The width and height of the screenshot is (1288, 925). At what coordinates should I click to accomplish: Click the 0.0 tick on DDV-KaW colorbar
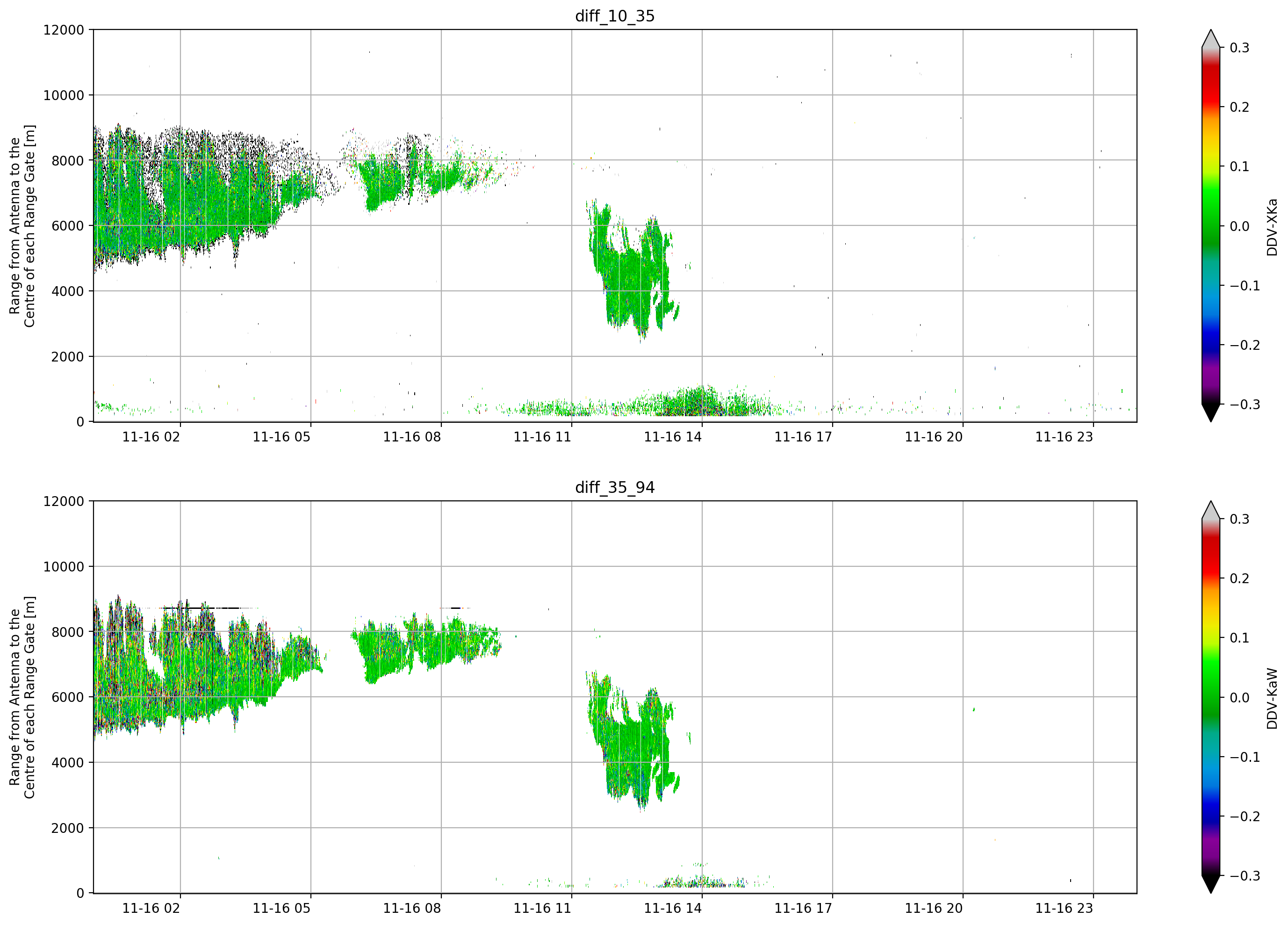pyautogui.click(x=1239, y=698)
